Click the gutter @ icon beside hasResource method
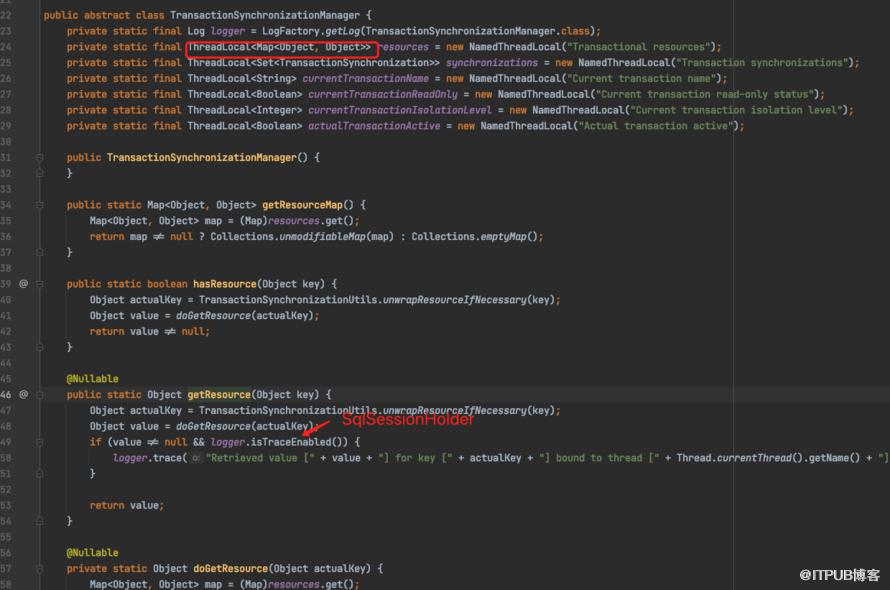890x590 pixels. [23, 283]
